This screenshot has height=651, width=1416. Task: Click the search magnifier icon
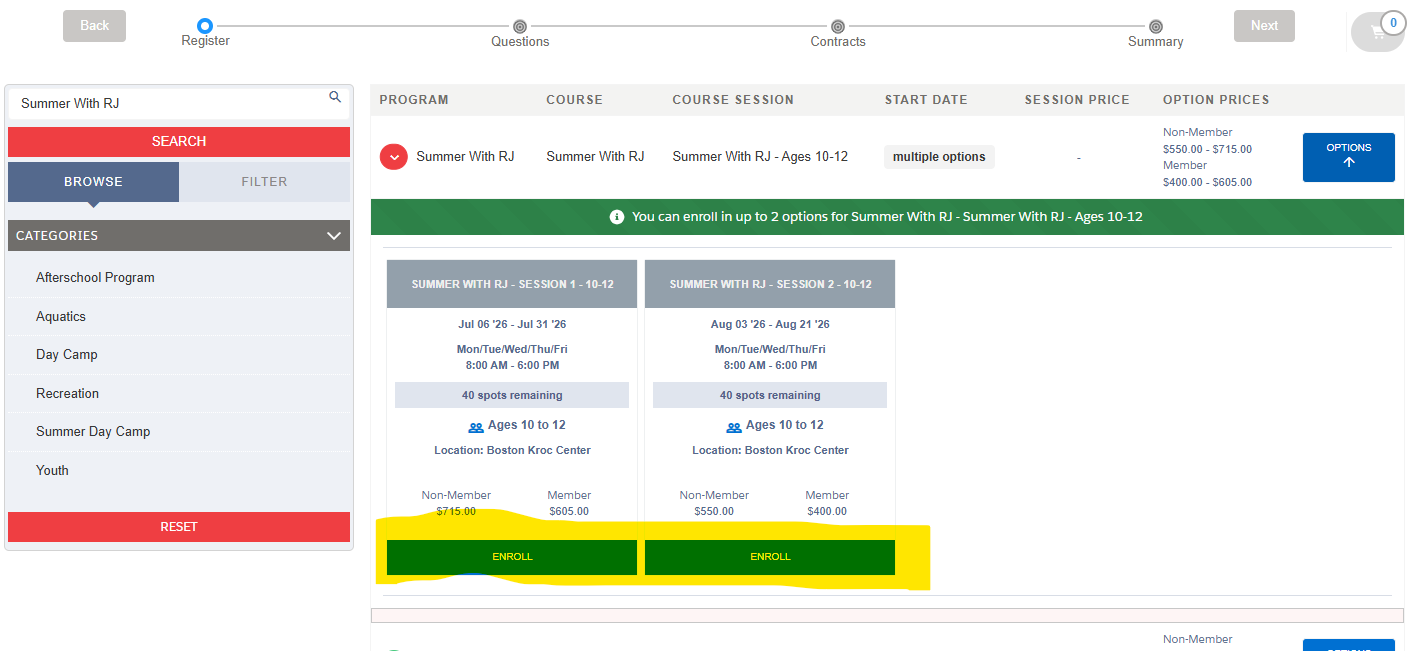[x=335, y=97]
